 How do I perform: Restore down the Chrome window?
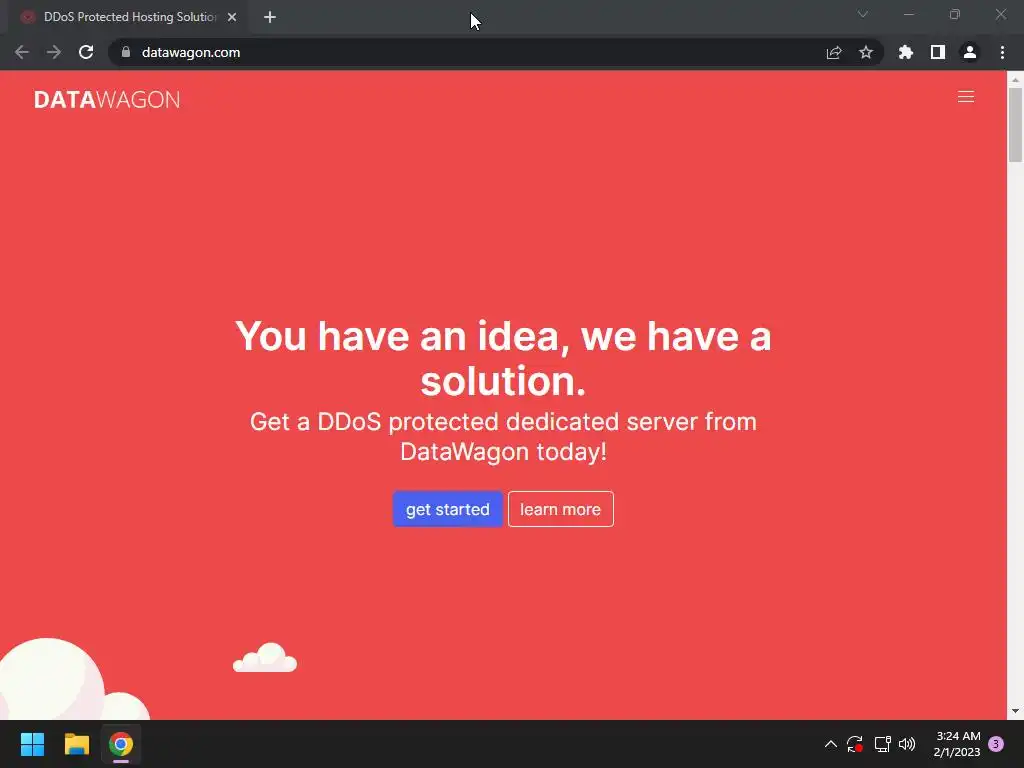click(x=955, y=14)
